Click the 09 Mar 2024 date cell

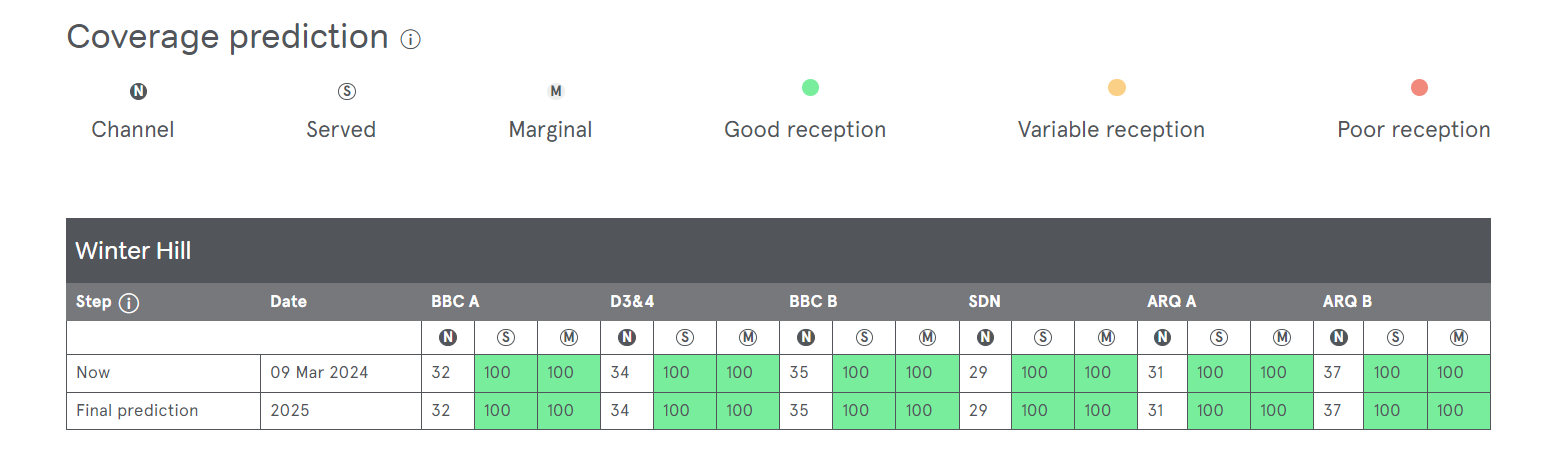pyautogui.click(x=319, y=373)
